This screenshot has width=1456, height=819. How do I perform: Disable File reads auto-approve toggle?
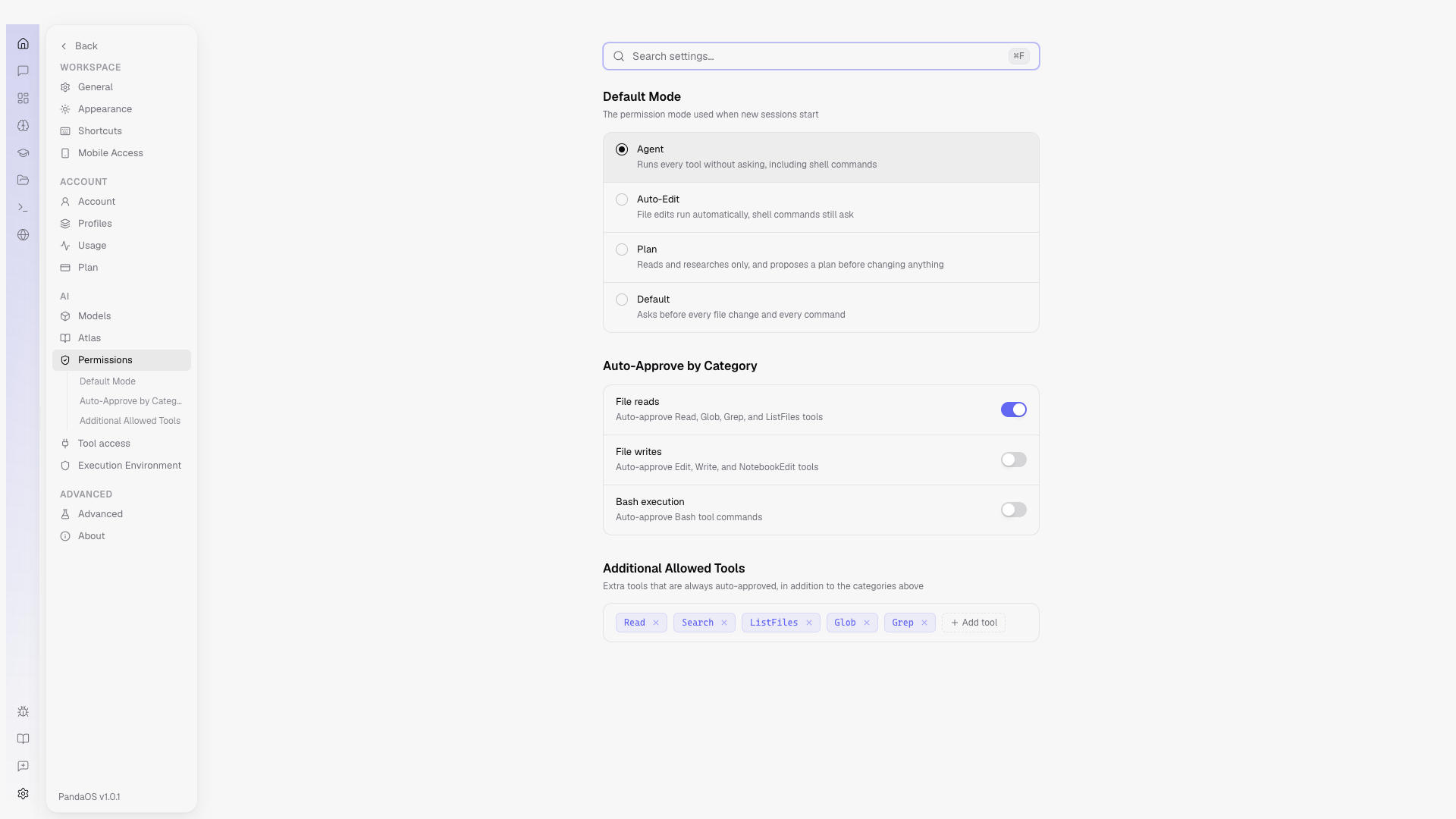(1013, 409)
